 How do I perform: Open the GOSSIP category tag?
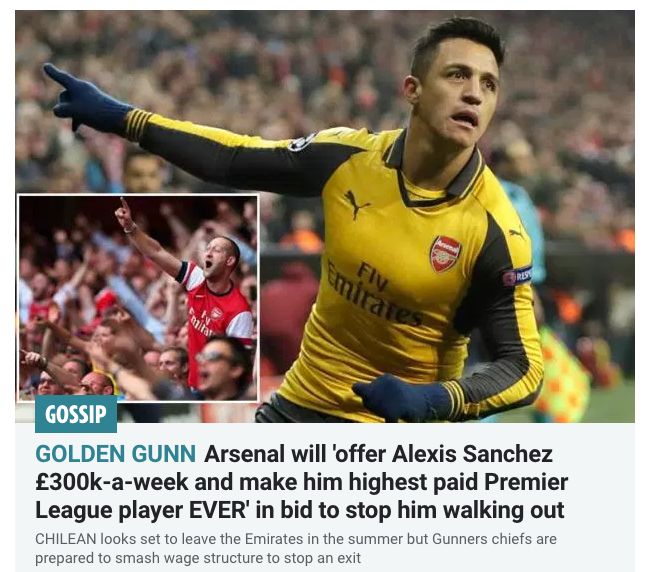click(76, 414)
